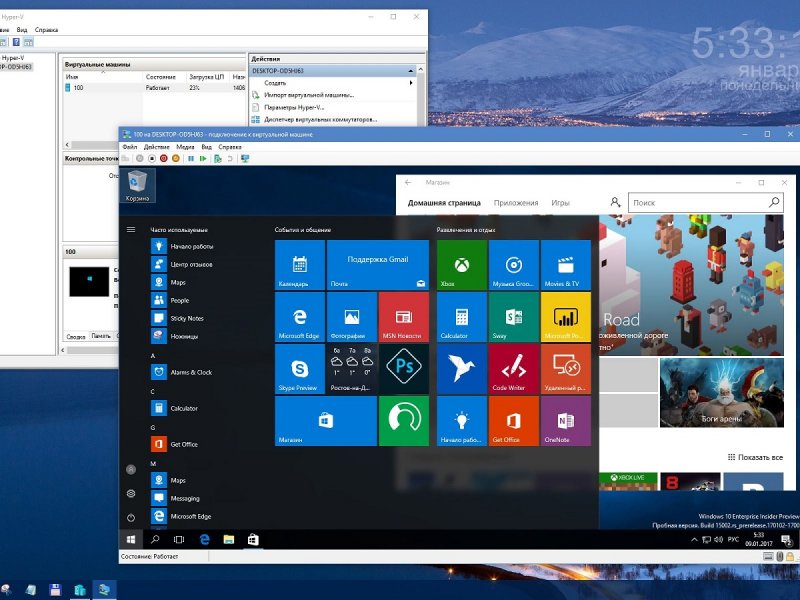Open the OneNote tile
Viewport: 800px width, 600px height.
point(566,421)
